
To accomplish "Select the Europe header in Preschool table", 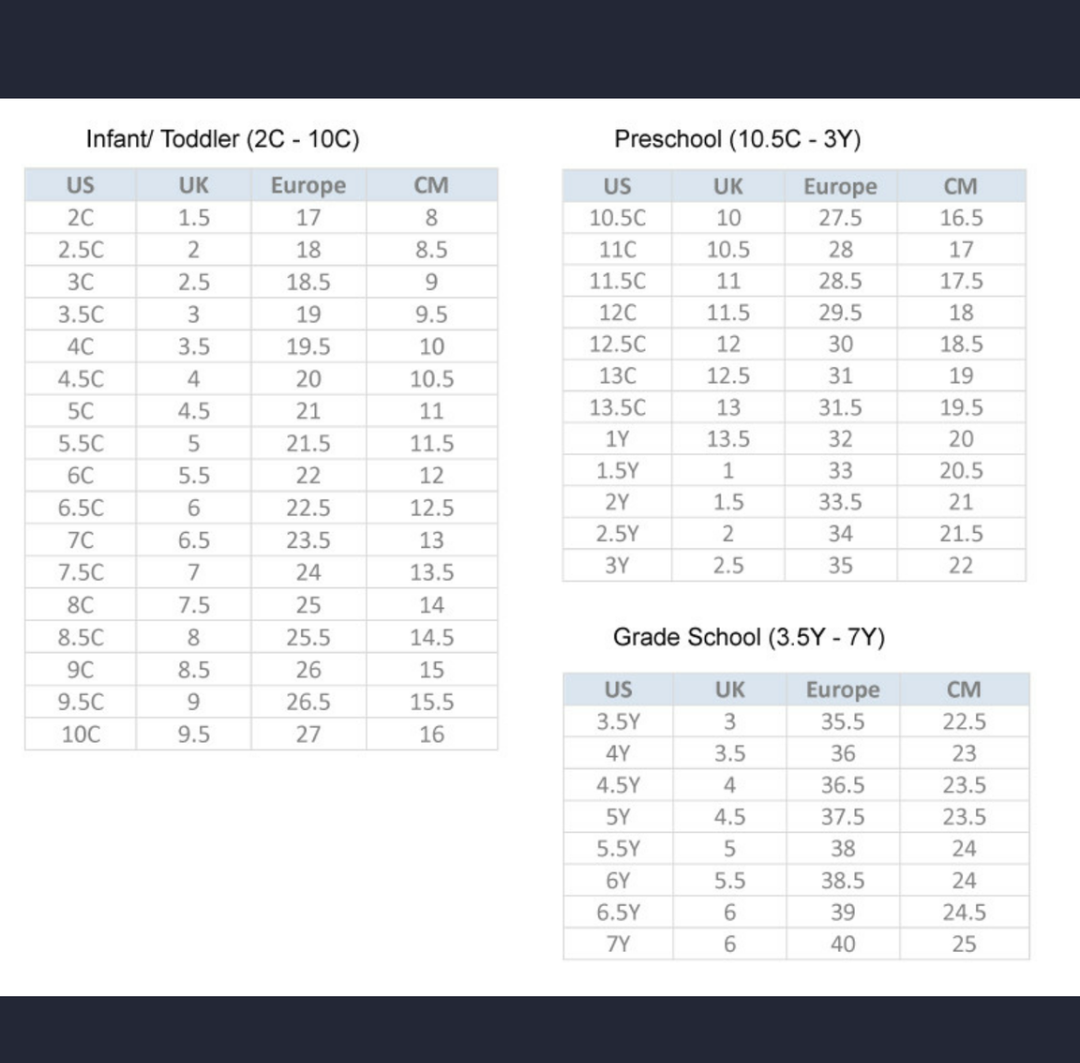I will click(x=840, y=187).
